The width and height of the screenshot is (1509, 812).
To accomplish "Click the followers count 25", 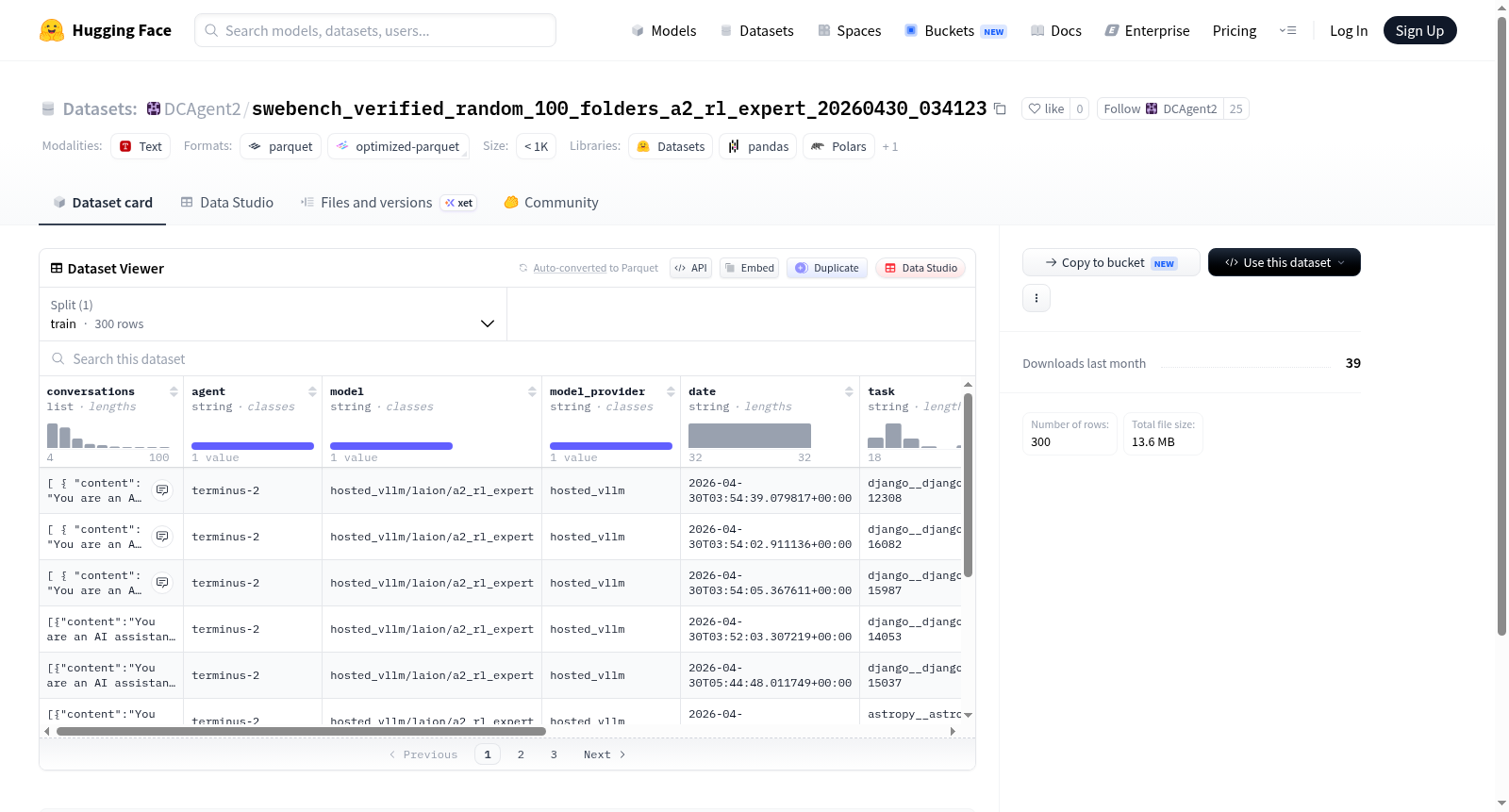I will click(x=1235, y=108).
